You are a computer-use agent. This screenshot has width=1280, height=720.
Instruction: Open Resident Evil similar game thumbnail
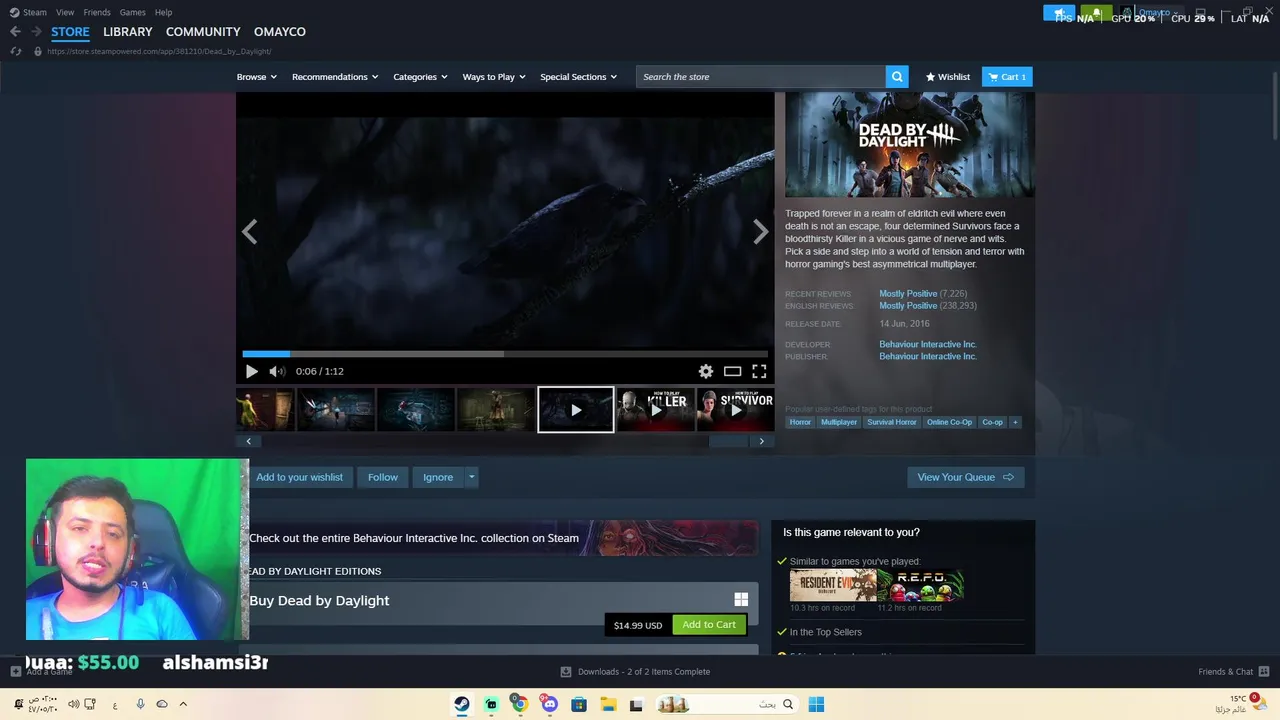[x=833, y=586]
